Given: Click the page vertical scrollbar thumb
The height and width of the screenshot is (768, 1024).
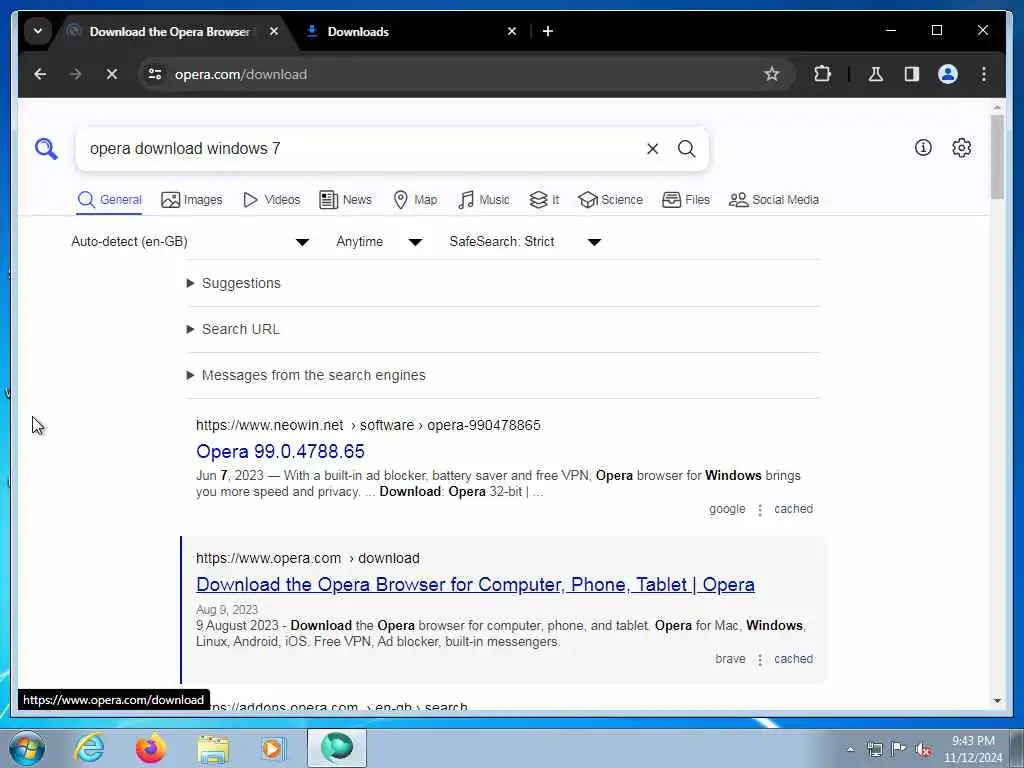Looking at the screenshot, I should point(997,157).
